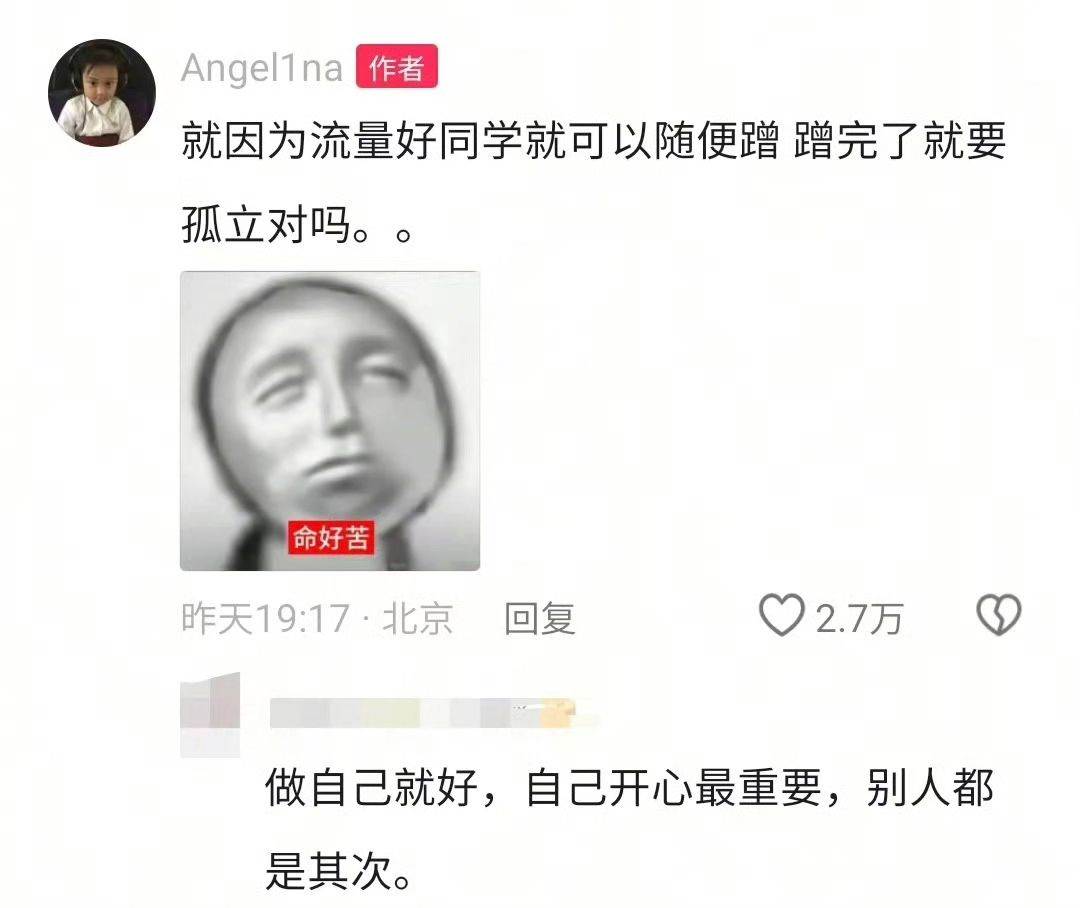Like the comment with the heart icon
This screenshot has height=908, width=1080.
coord(781,615)
